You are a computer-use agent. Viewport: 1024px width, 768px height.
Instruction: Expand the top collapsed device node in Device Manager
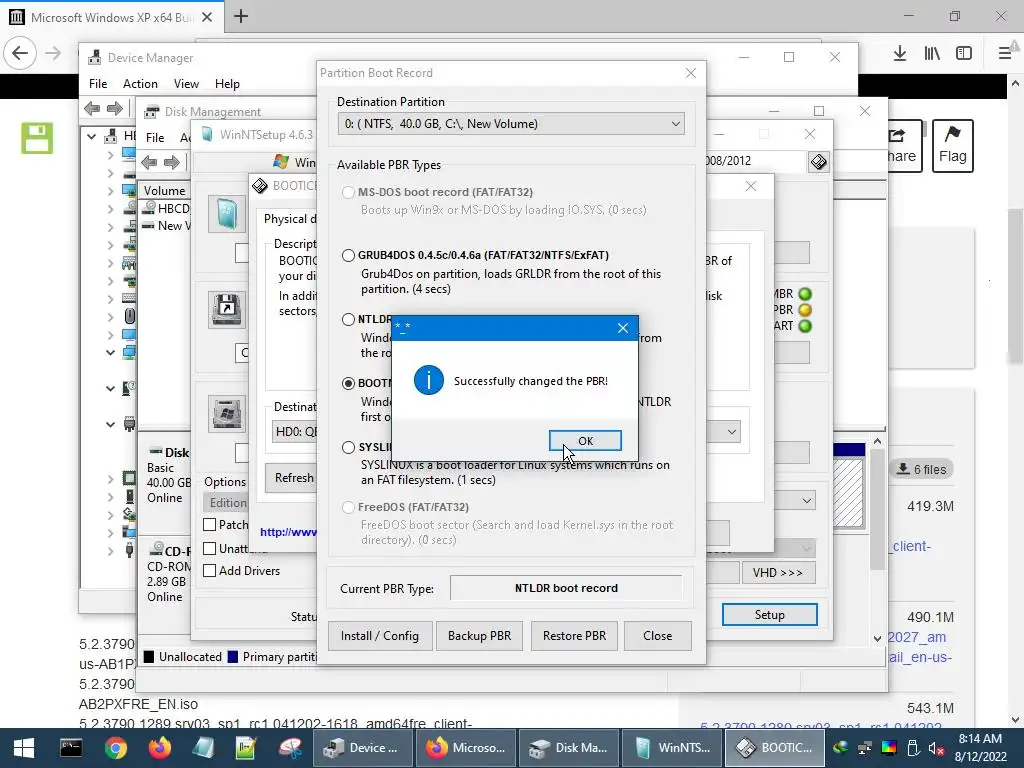pyautogui.click(x=110, y=155)
